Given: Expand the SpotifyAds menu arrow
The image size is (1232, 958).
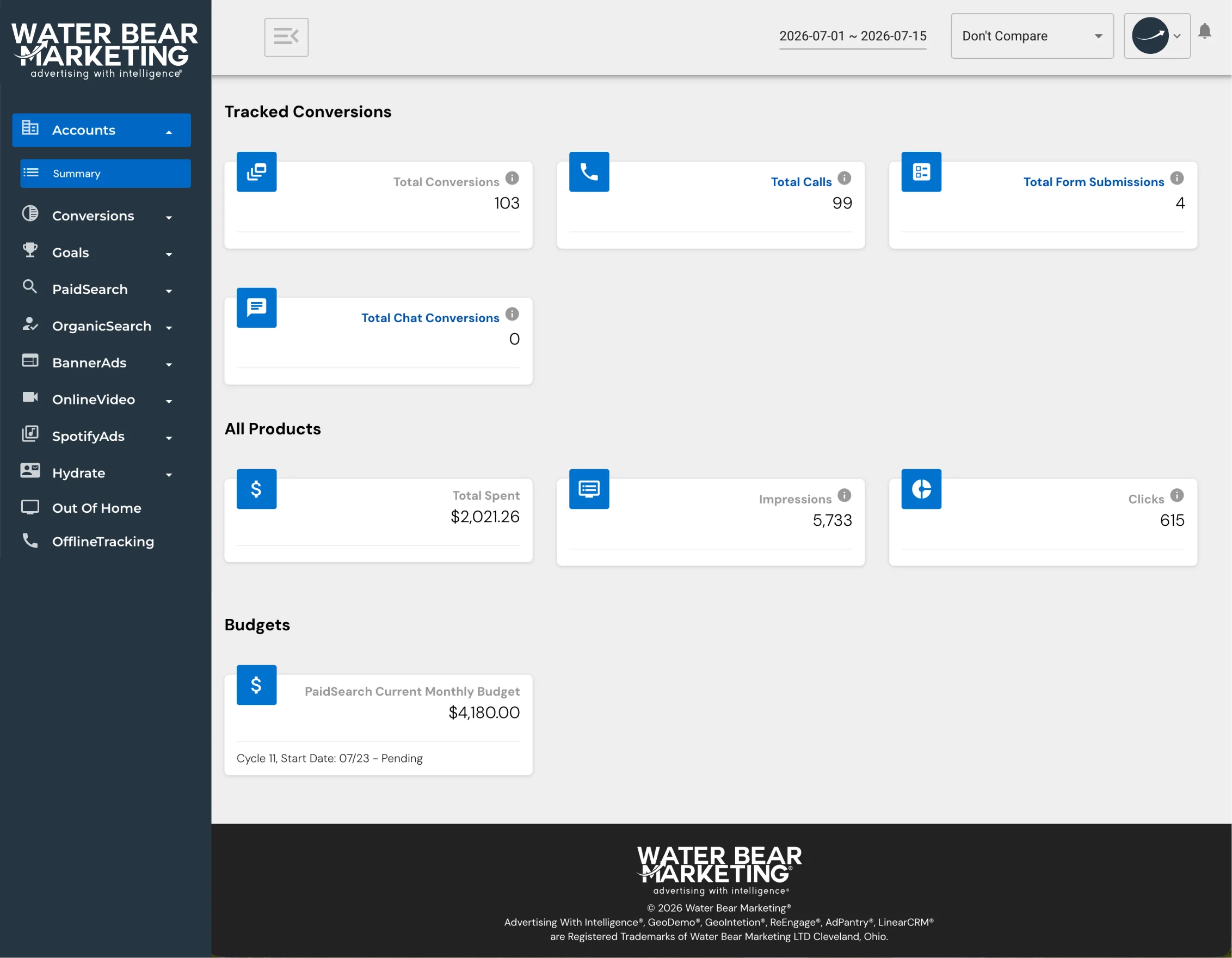Looking at the screenshot, I should tap(169, 438).
